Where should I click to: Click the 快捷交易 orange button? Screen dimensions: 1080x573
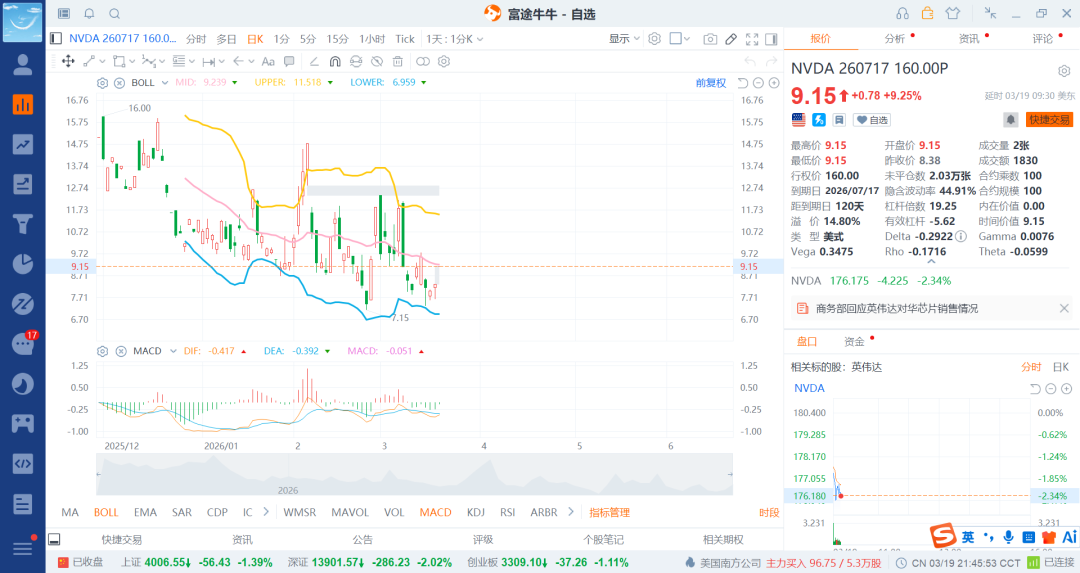click(1050, 120)
